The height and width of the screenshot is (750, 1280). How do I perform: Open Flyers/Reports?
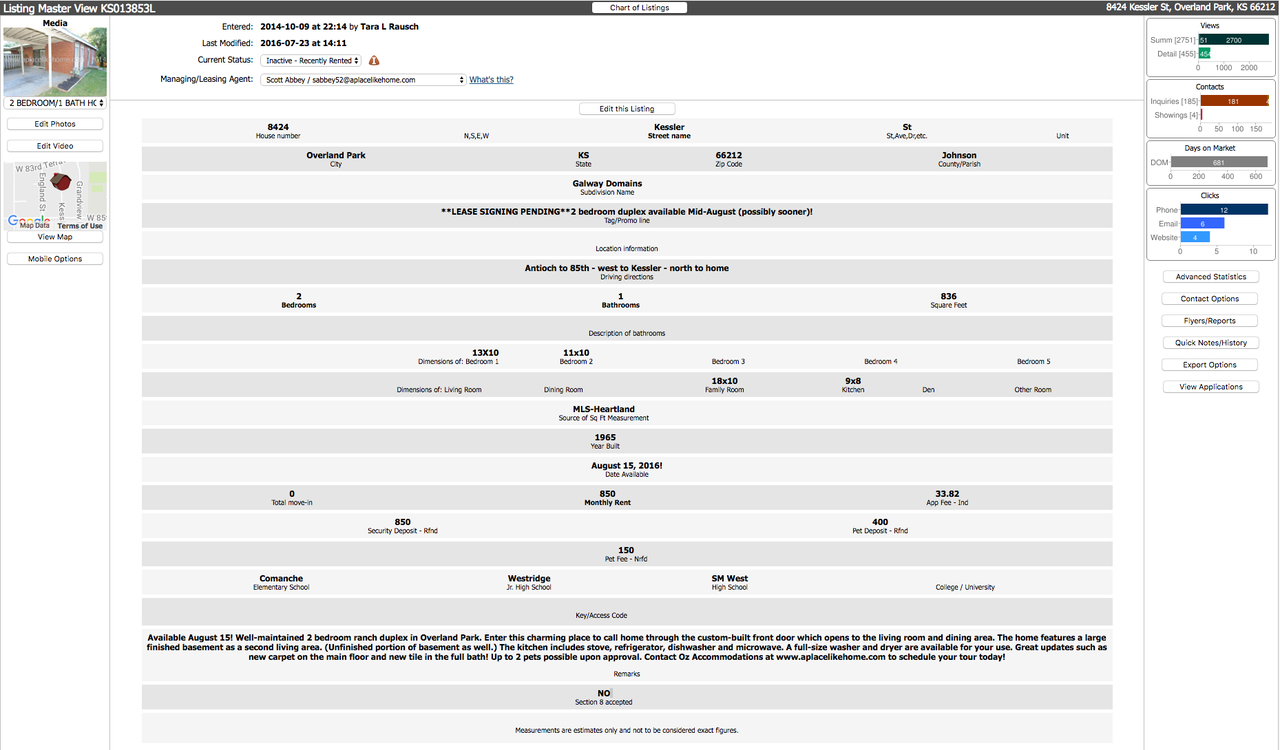coord(1210,321)
